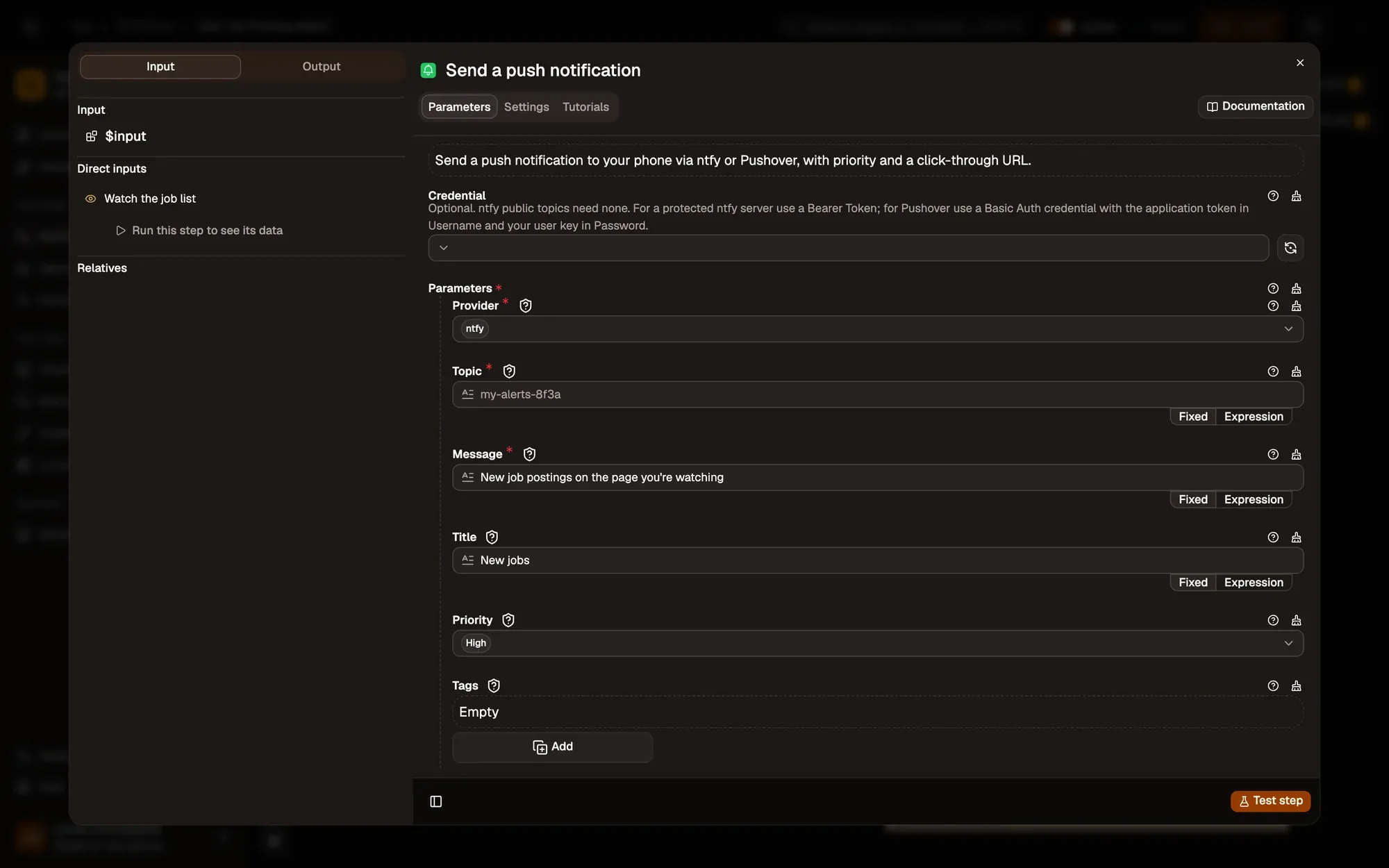Switch Topic field to Expression mode

click(x=1253, y=417)
